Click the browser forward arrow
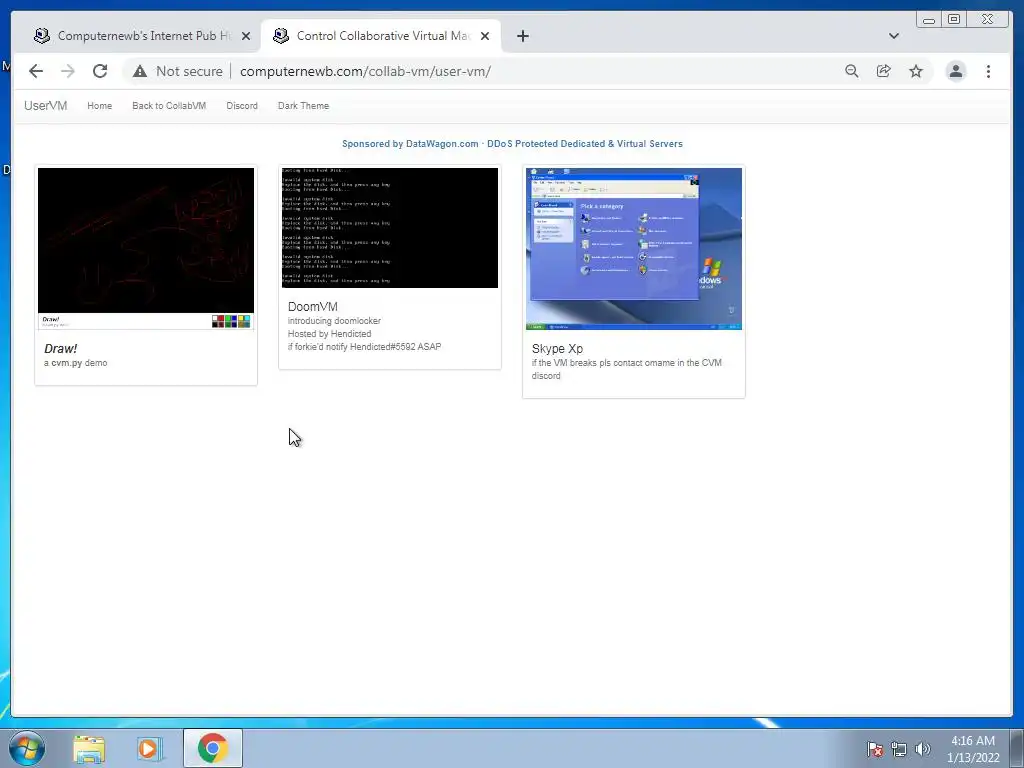Image resolution: width=1024 pixels, height=768 pixels. 68,71
